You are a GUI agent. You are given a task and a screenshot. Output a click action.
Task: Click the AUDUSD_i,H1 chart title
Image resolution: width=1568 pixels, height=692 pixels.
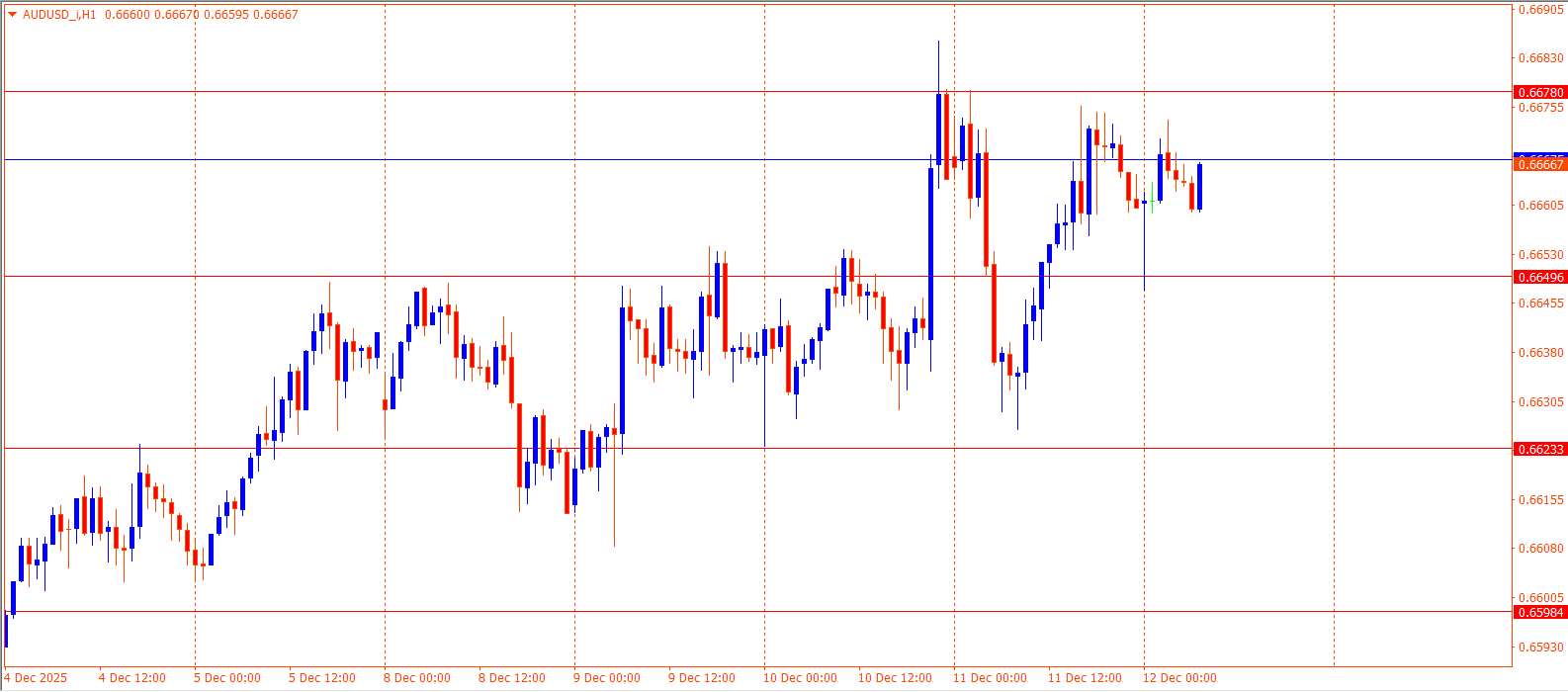point(59,15)
